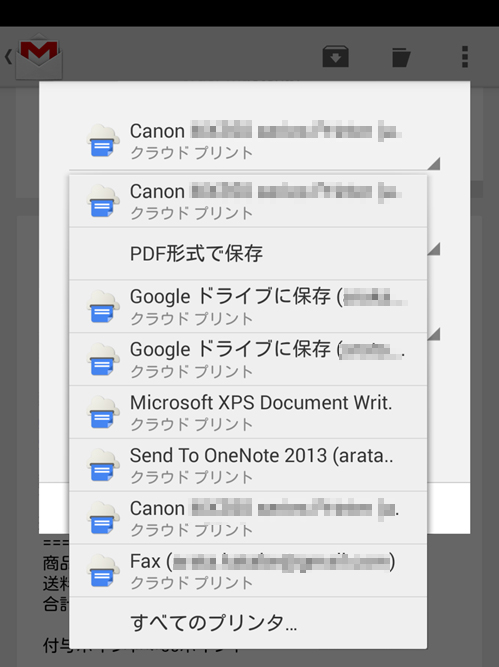
Task: Choose the first Canon printer in the list
Action: [248, 201]
